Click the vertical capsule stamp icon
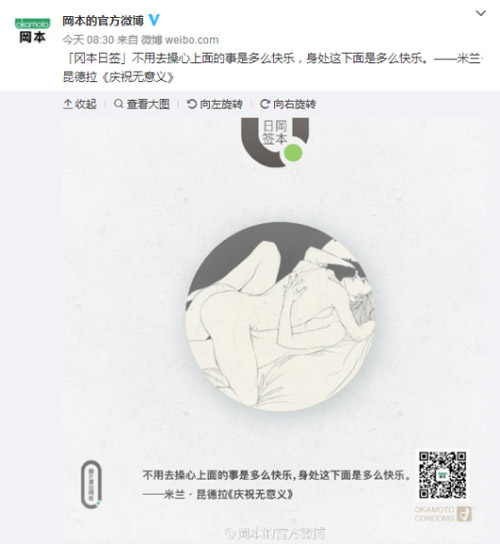 click(x=91, y=485)
